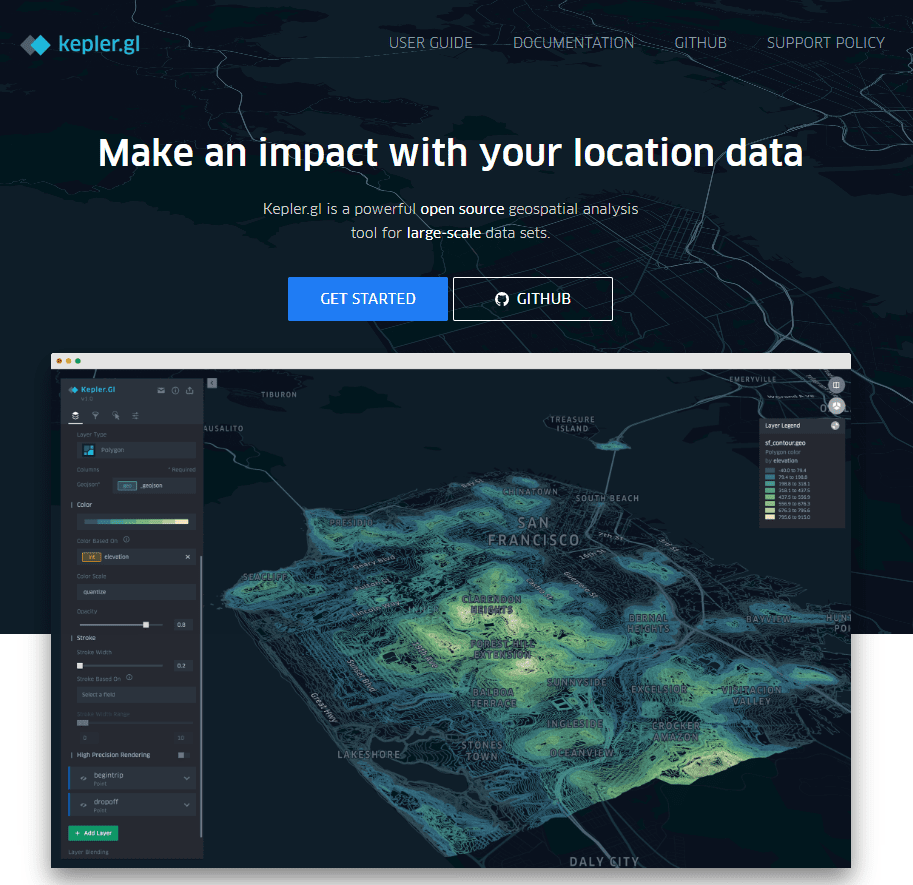Click the envelope icon in the Kepler.Gl panel header
This screenshot has width=913, height=885.
(x=162, y=391)
